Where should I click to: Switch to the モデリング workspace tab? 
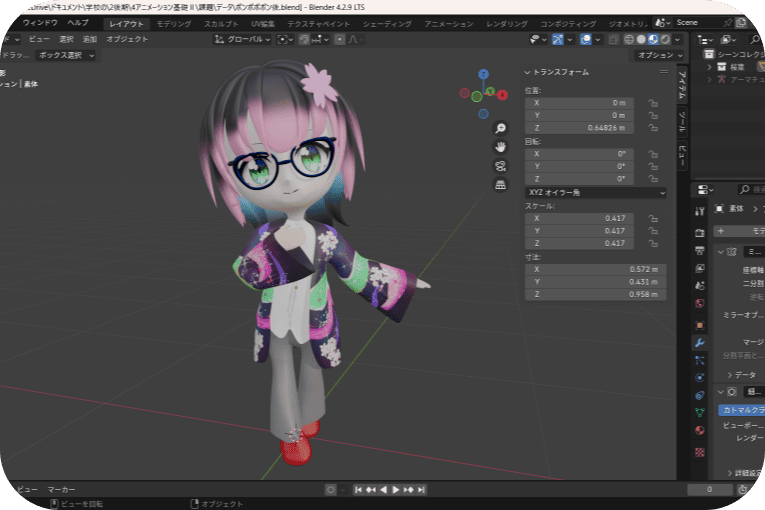(174, 23)
